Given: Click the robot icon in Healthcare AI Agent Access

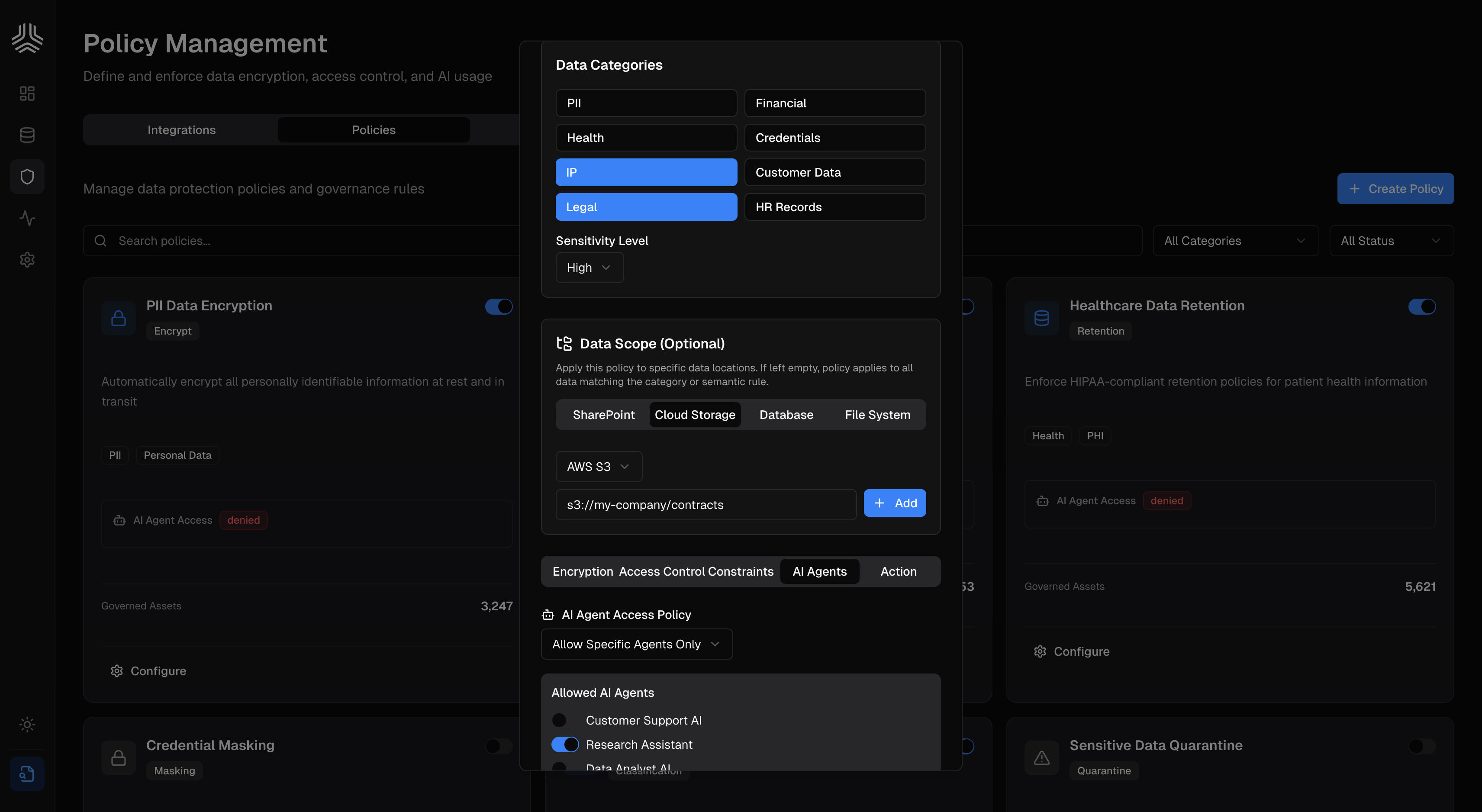Looking at the screenshot, I should (1042, 501).
